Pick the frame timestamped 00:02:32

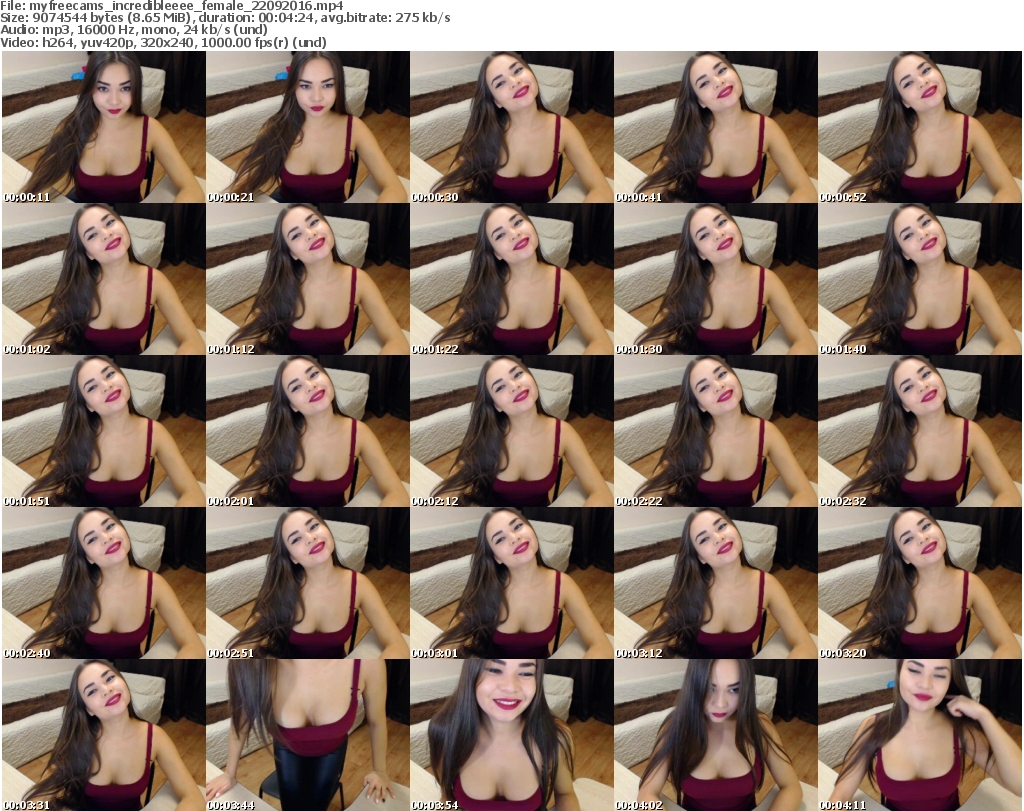tap(920, 431)
